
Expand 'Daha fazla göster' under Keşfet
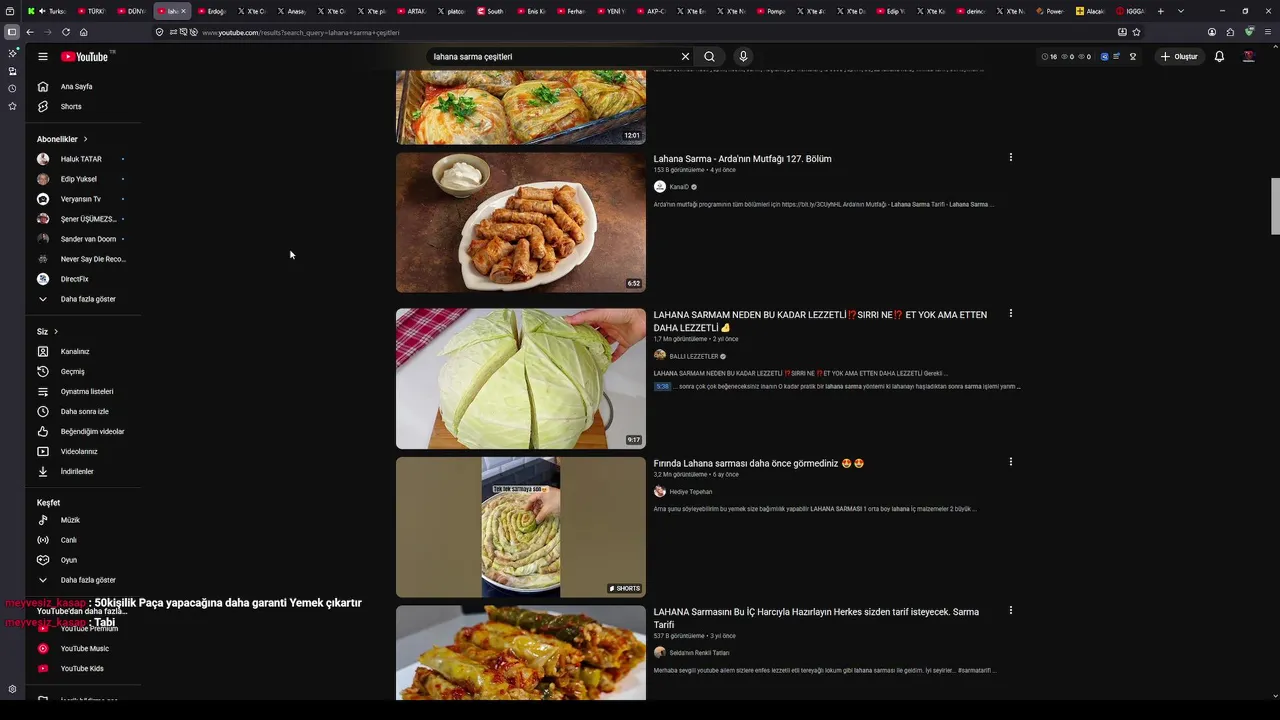point(83,580)
